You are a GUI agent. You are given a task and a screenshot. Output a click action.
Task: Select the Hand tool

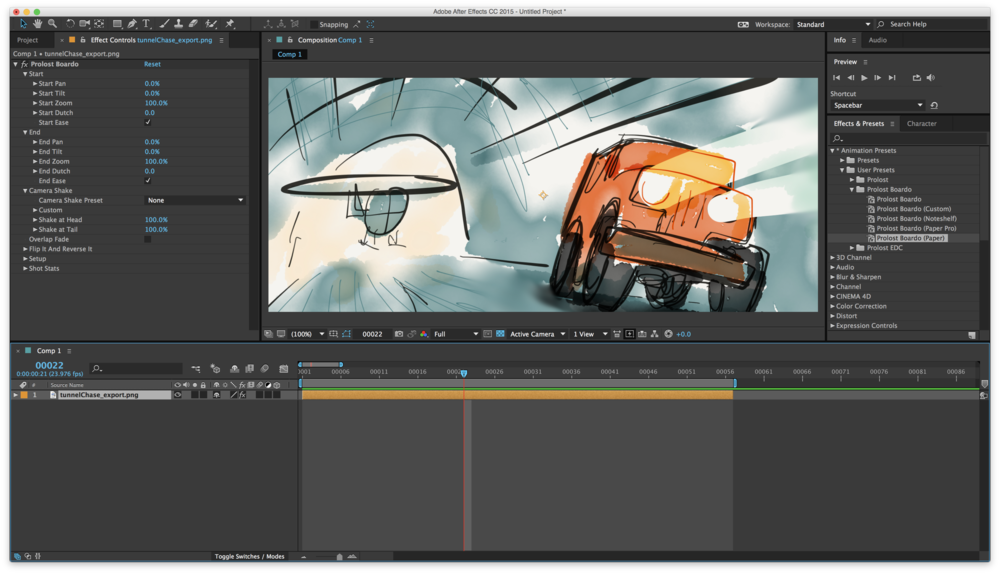click(38, 24)
